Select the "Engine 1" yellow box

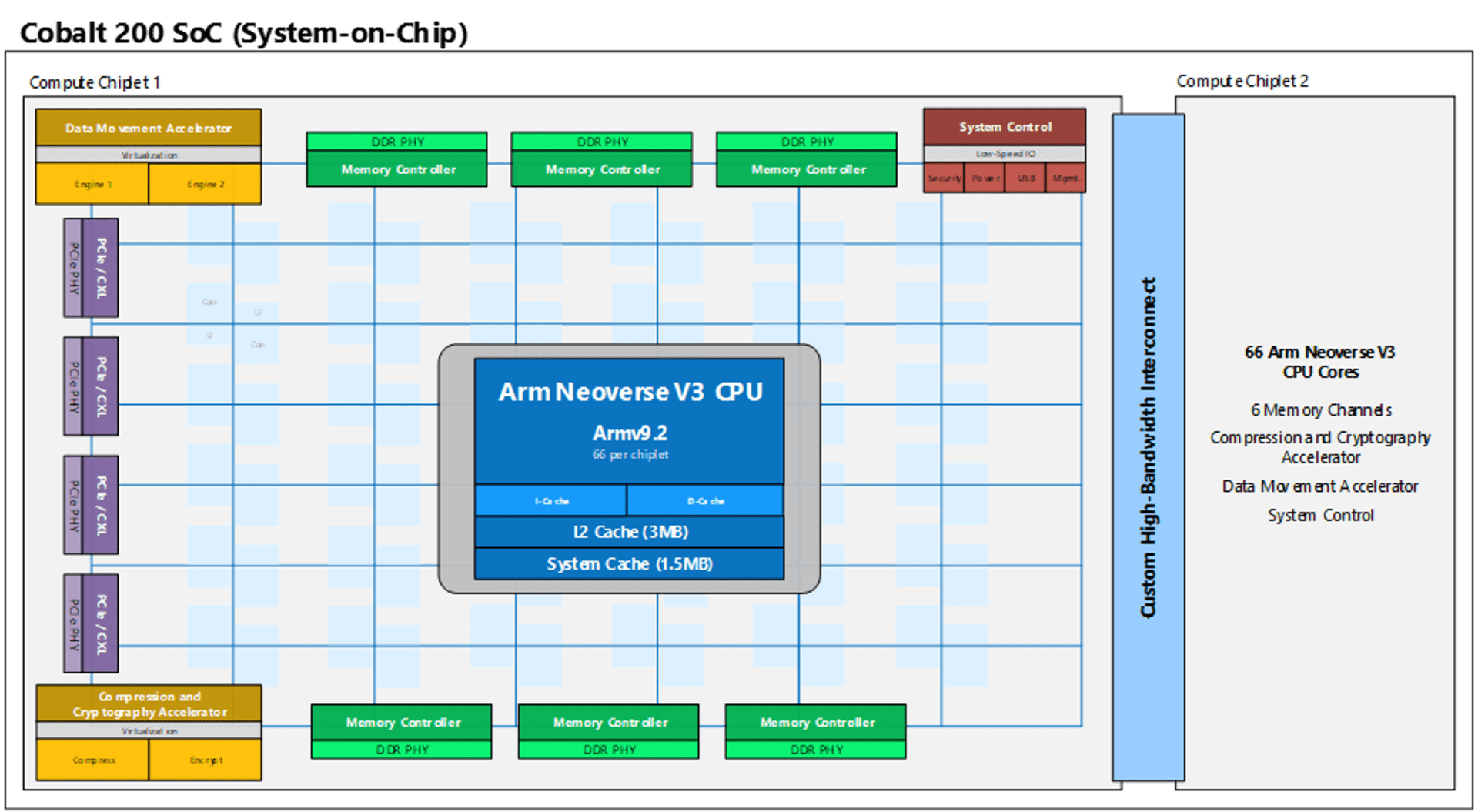pos(92,184)
